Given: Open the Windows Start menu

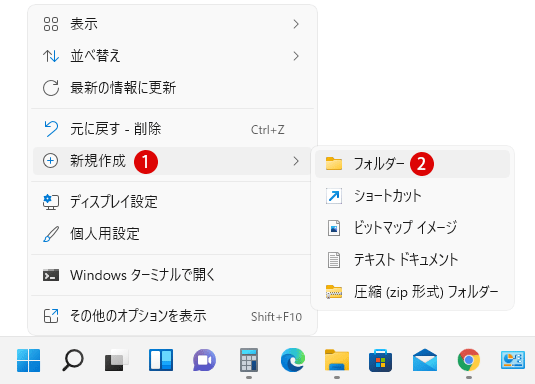Looking at the screenshot, I should pyautogui.click(x=29, y=360).
